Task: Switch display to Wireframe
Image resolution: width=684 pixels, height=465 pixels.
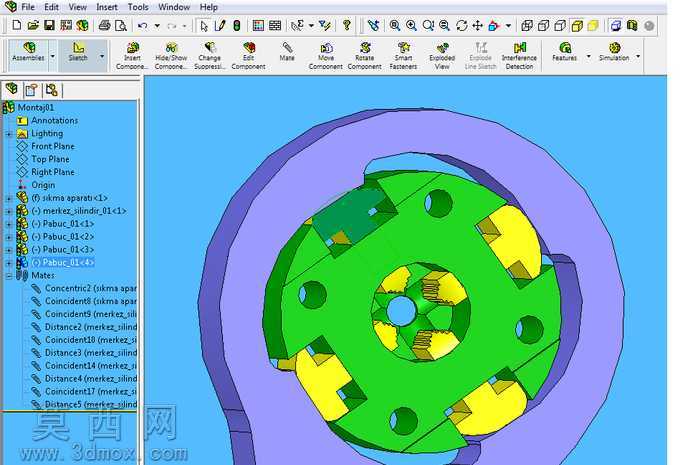Action: [527, 26]
